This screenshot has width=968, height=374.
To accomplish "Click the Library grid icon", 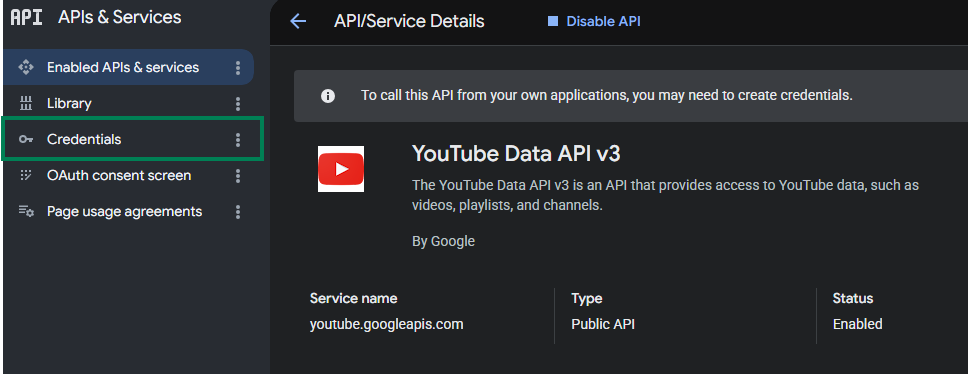I will pos(25,104).
